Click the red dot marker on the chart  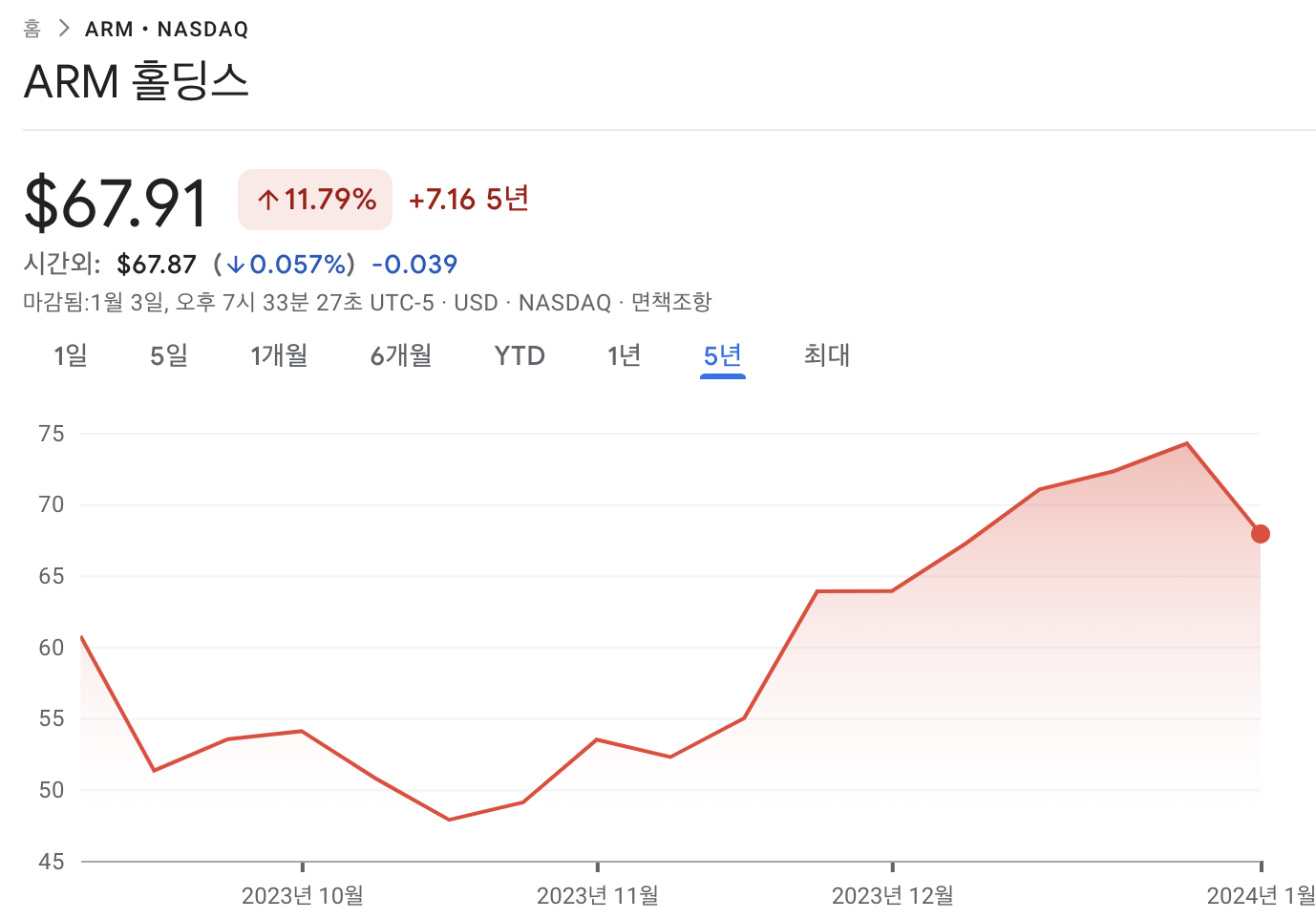click(x=1260, y=533)
